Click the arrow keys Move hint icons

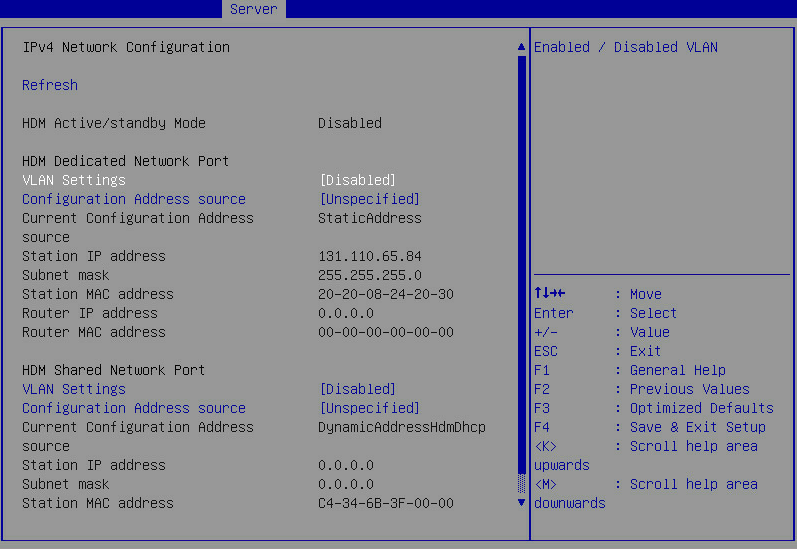549,293
